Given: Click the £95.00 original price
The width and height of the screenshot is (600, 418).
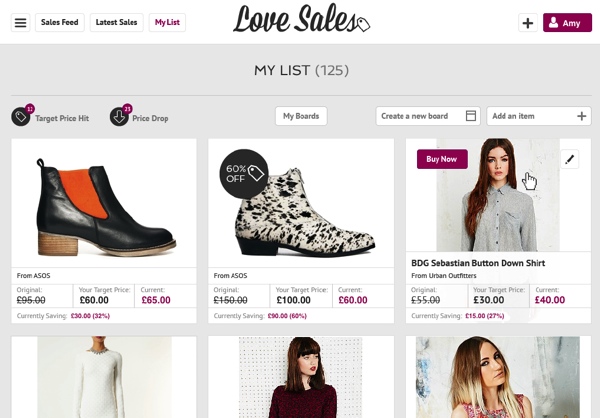Looking at the screenshot, I should click(x=31, y=300).
